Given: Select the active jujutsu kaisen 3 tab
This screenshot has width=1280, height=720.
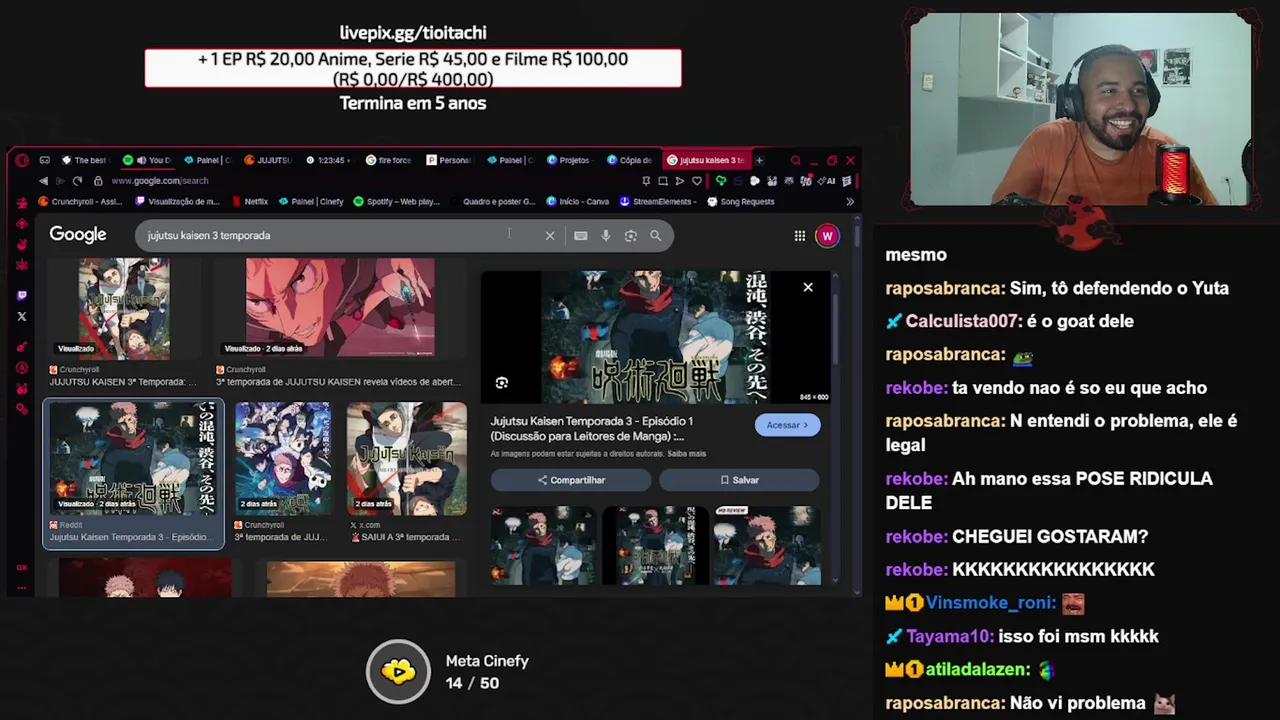Looking at the screenshot, I should click(x=706, y=160).
